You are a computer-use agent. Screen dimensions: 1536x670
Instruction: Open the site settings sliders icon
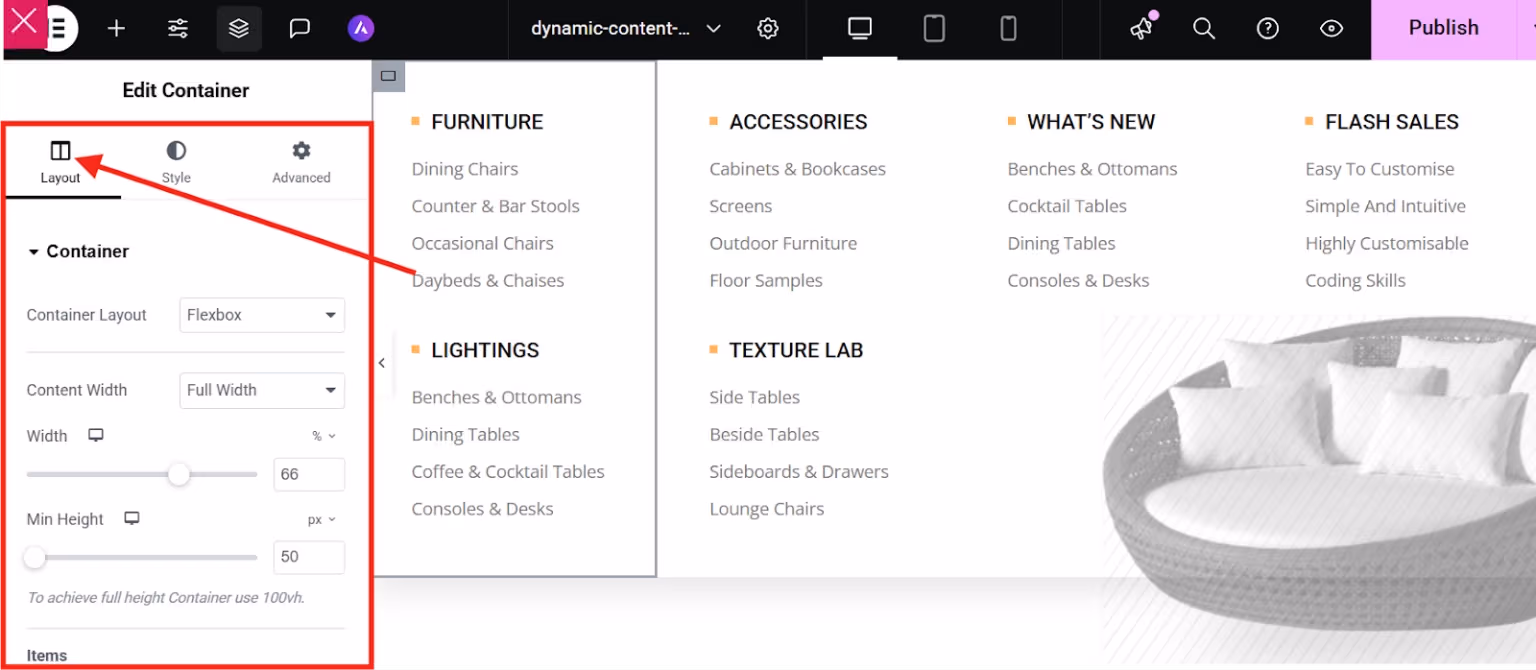click(177, 28)
